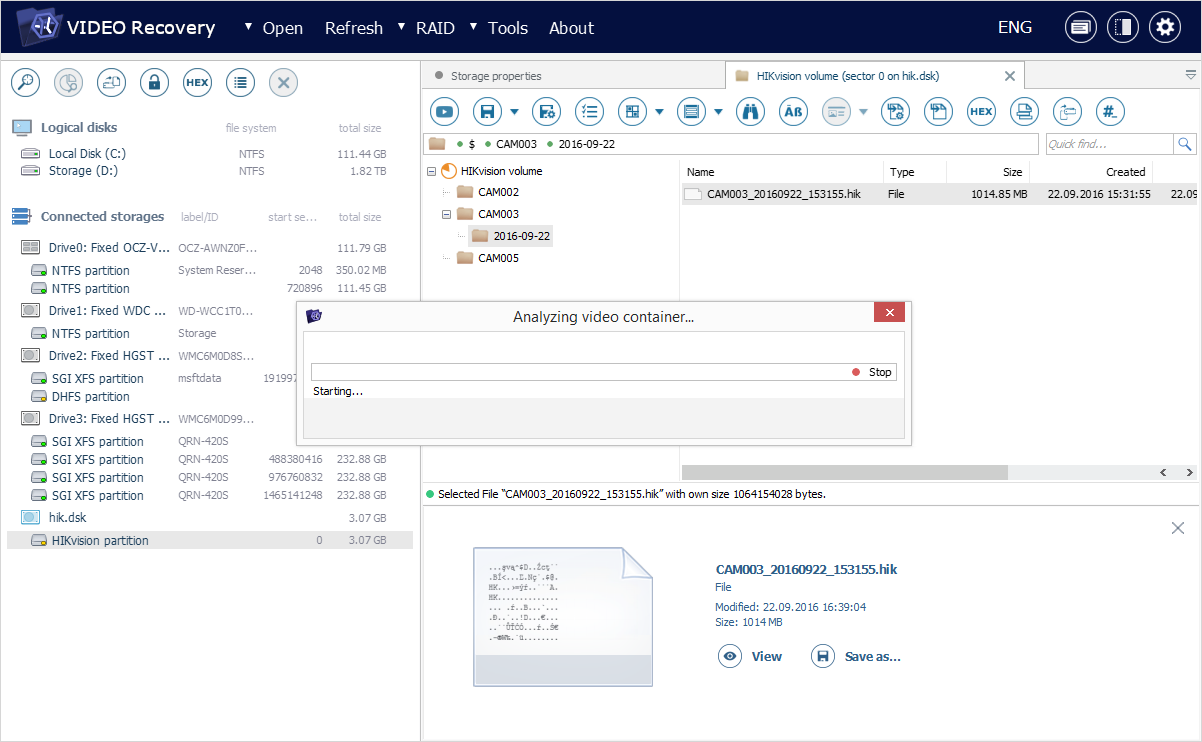The image size is (1202, 742).
Task: Collapse the CAM003 folder tree node
Action: tap(447, 214)
